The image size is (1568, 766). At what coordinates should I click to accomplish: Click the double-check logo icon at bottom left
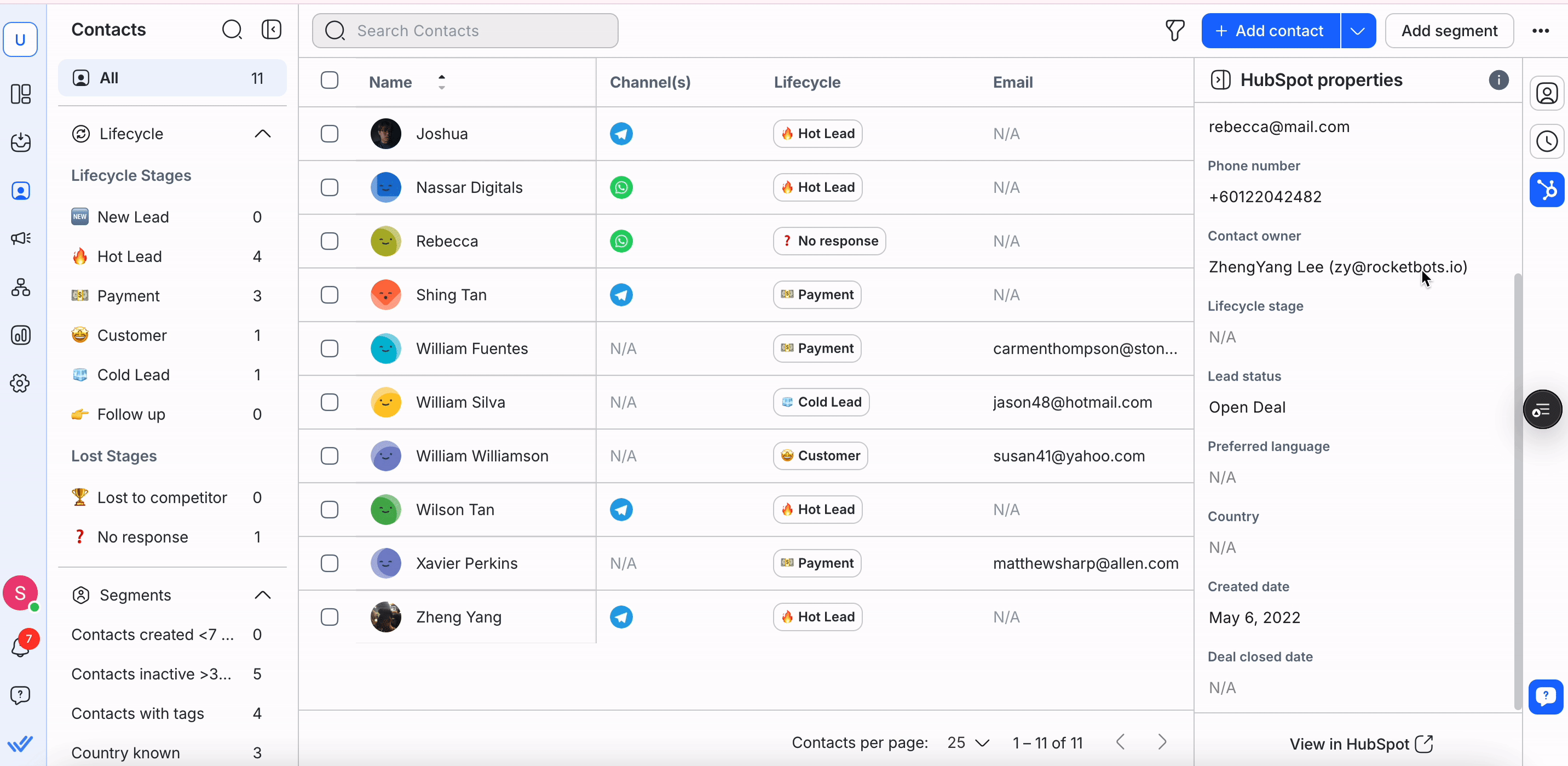[x=21, y=744]
